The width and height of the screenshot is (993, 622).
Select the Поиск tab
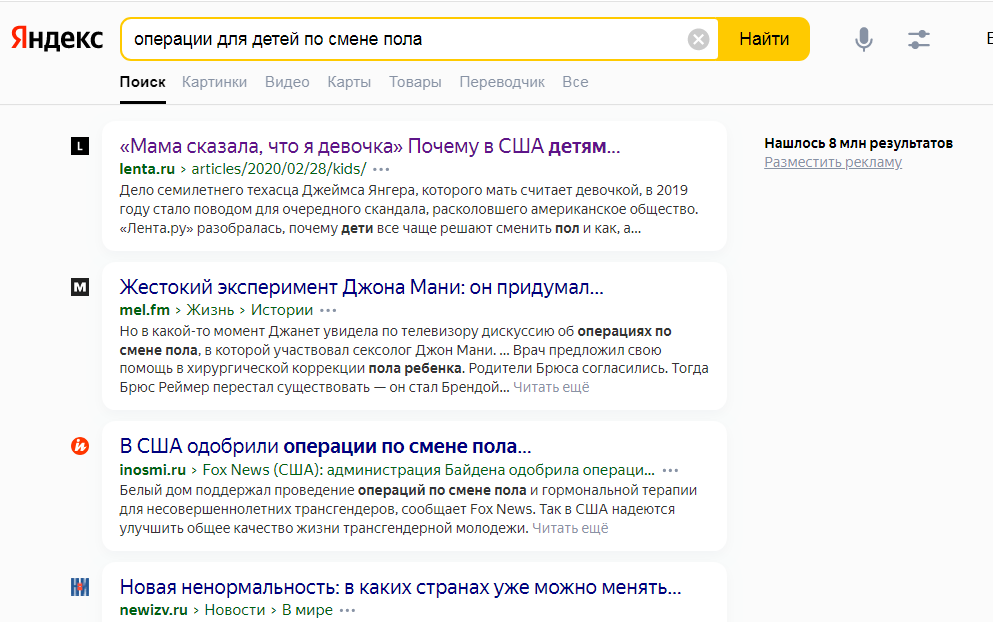coord(142,82)
